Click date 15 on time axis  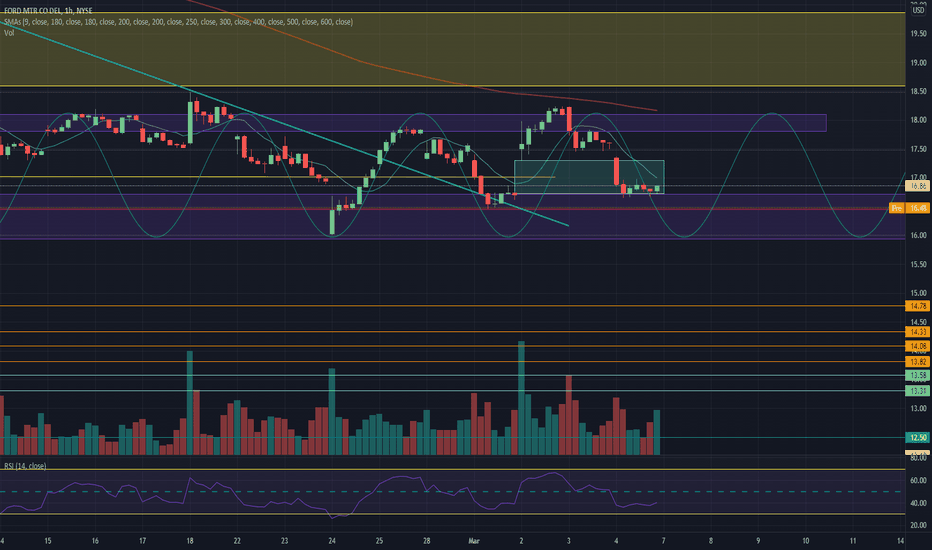click(x=48, y=541)
